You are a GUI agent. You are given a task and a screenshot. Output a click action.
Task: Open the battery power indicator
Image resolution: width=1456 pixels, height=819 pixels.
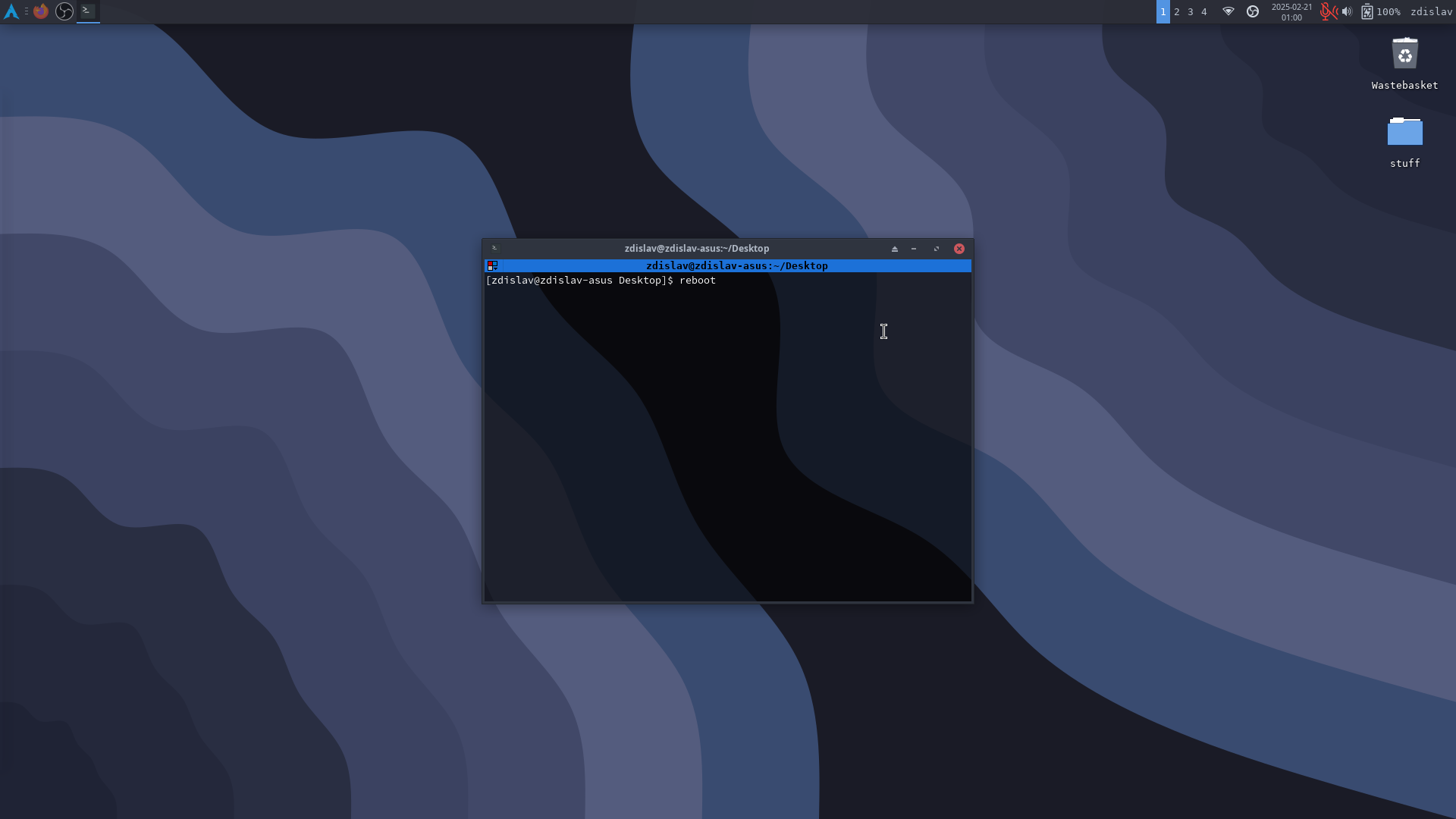point(1367,11)
